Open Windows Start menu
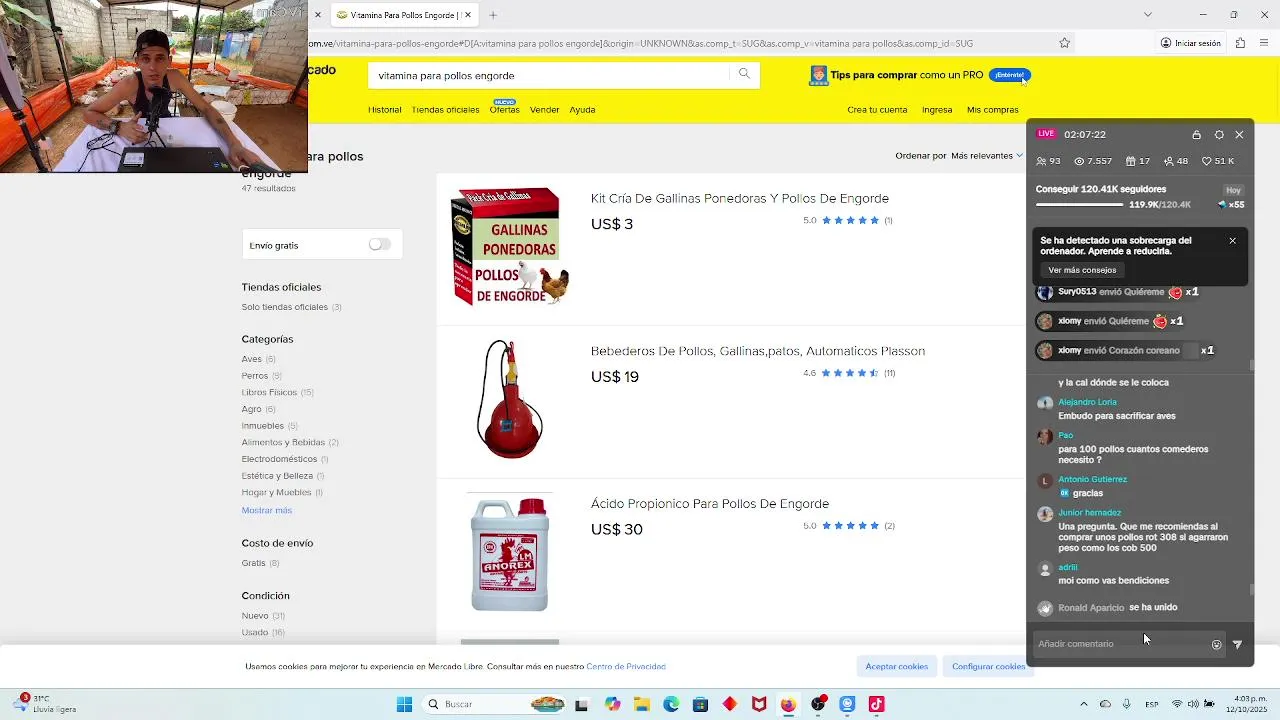The height and width of the screenshot is (720, 1280). click(404, 704)
